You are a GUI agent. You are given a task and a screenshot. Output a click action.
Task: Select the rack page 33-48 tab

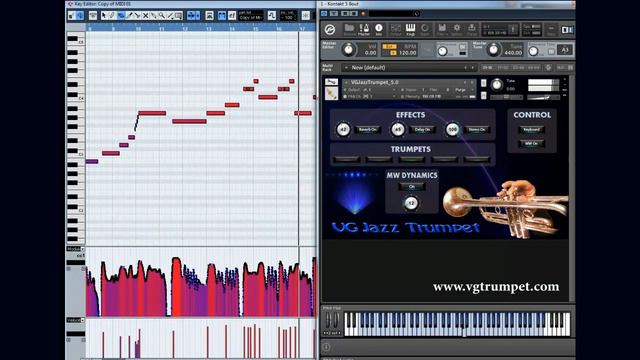[x=518, y=68]
